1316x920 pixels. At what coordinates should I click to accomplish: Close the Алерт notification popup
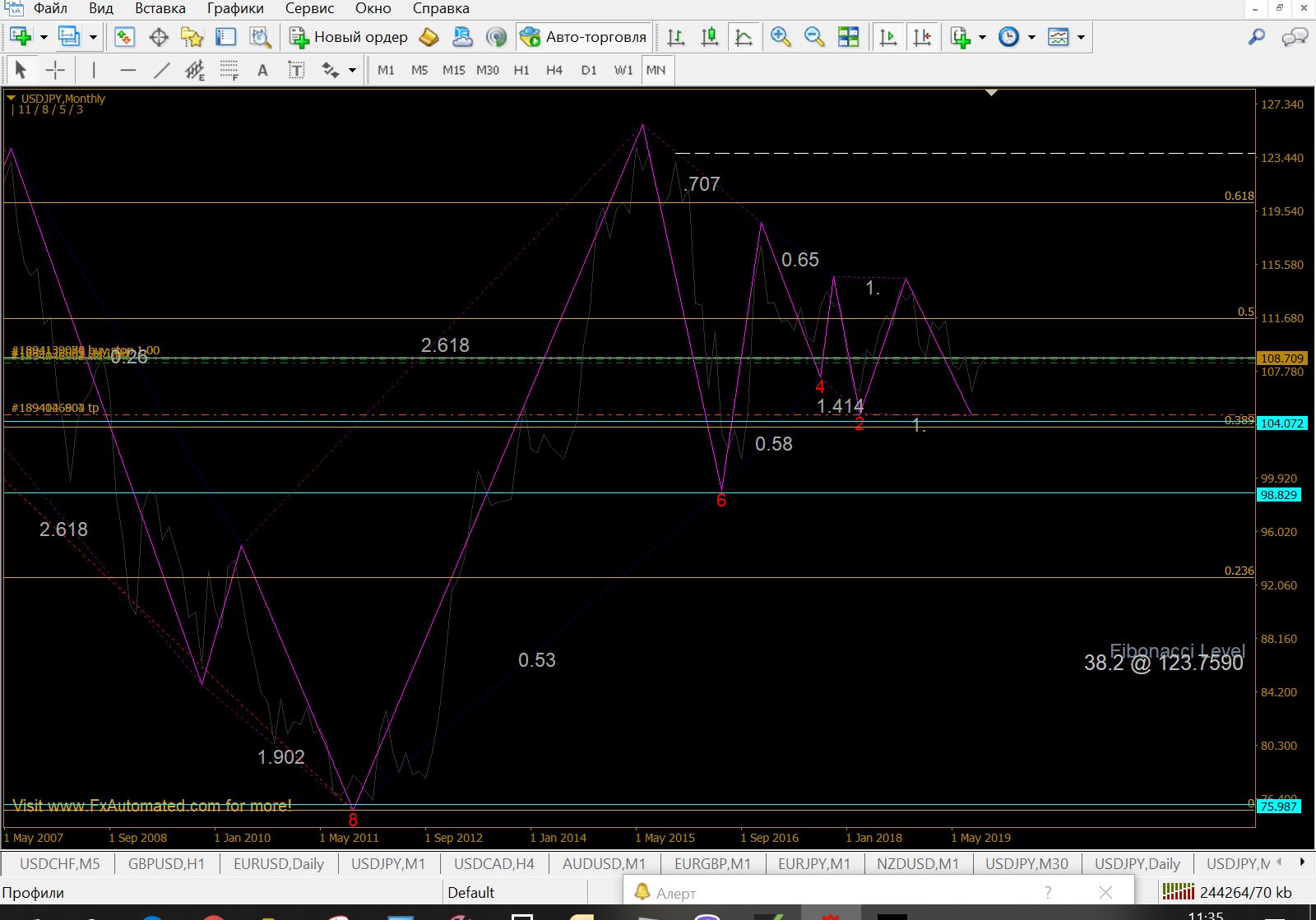(1105, 892)
